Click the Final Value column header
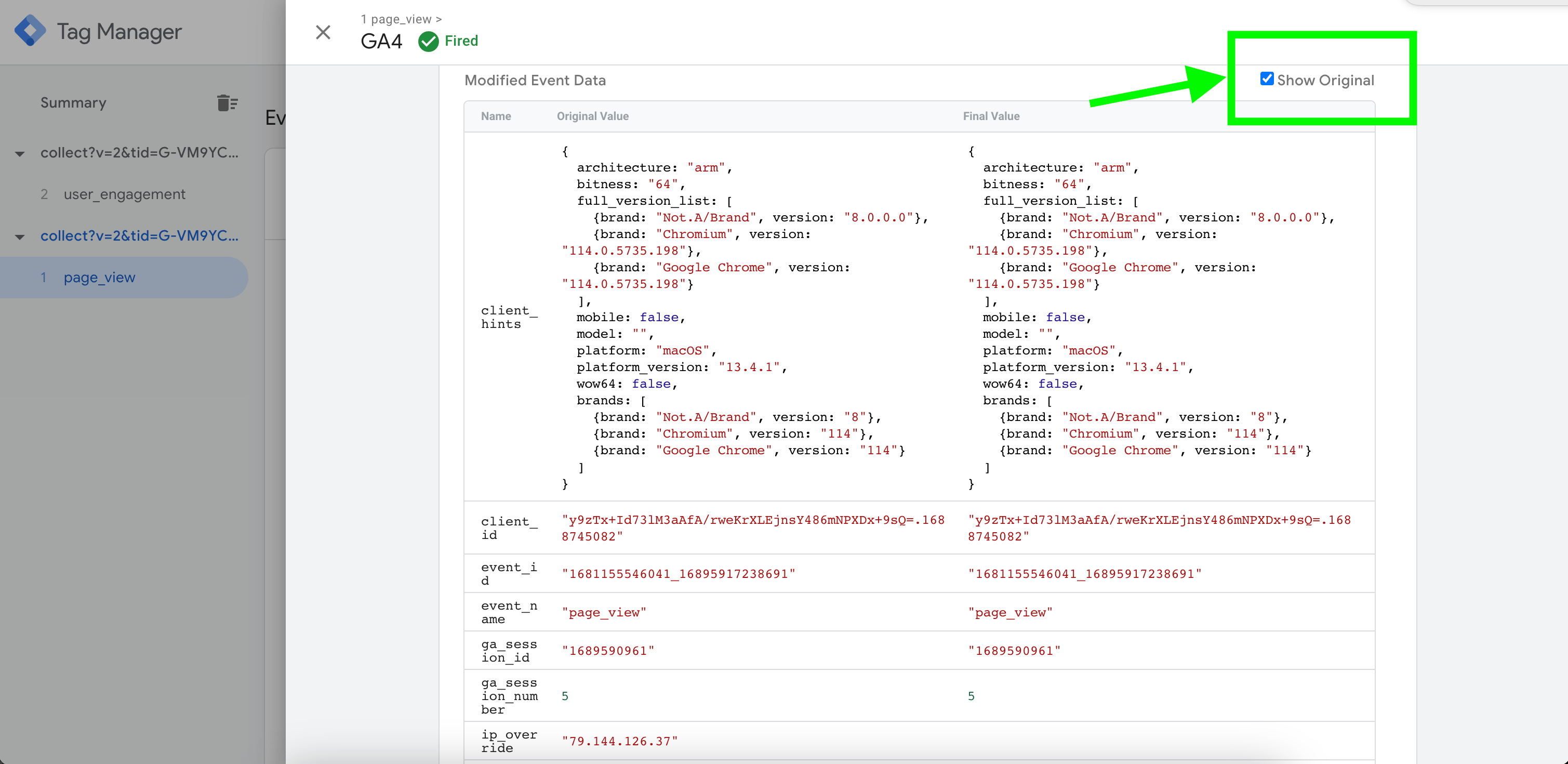The width and height of the screenshot is (1568, 764). pos(991,116)
